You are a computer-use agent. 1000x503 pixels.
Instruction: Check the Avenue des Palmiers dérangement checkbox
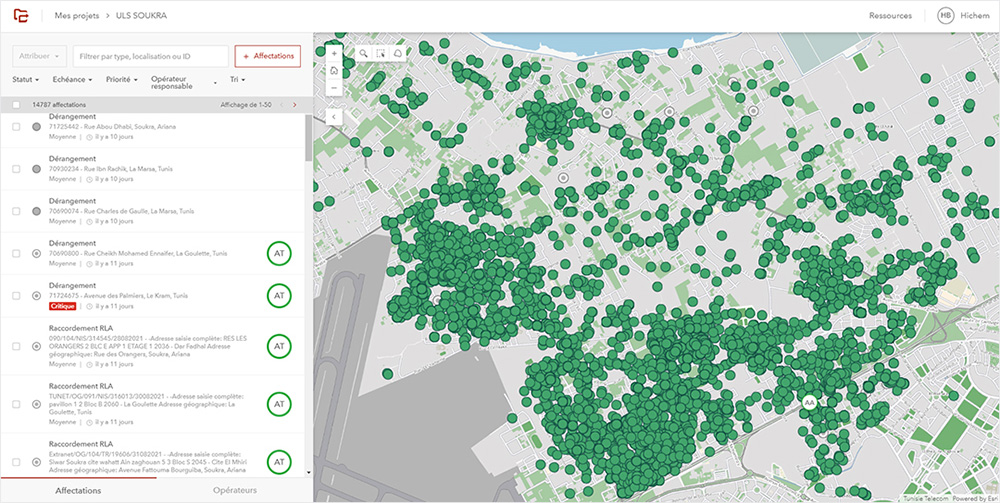click(16, 296)
